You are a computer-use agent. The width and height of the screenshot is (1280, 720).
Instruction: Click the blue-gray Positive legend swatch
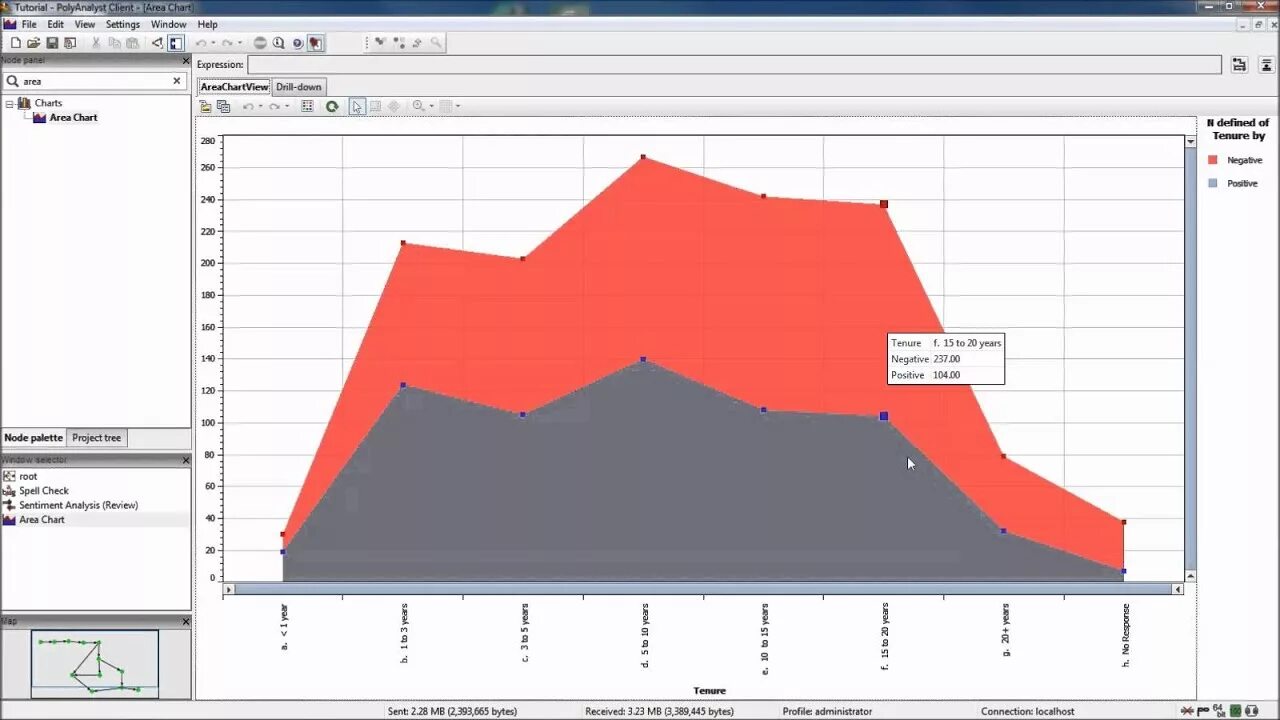[1212, 183]
